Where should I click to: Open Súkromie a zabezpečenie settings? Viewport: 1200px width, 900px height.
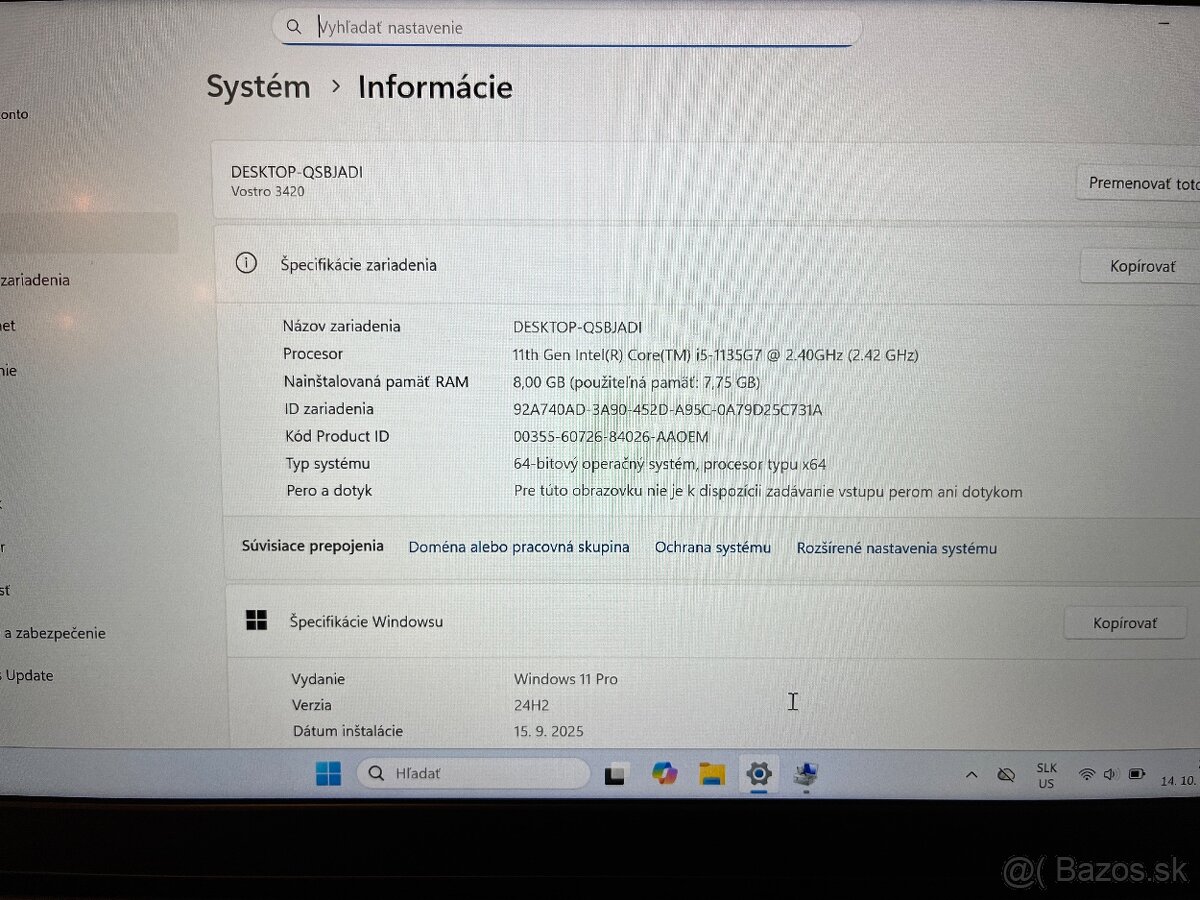click(50, 633)
